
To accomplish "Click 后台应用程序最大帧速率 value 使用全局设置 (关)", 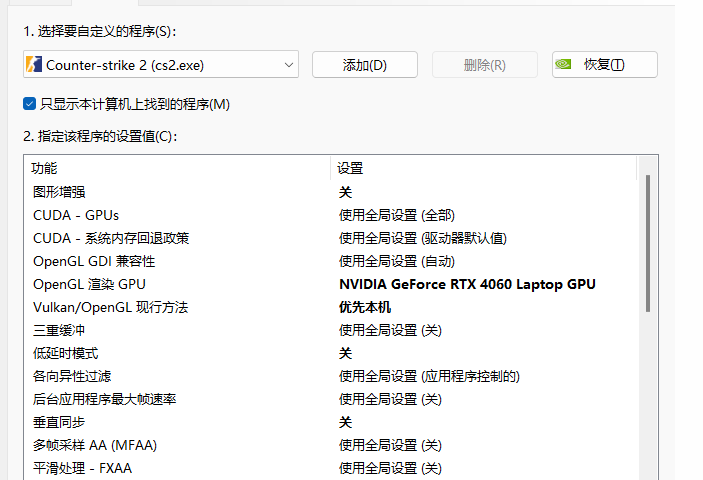I will [390, 399].
